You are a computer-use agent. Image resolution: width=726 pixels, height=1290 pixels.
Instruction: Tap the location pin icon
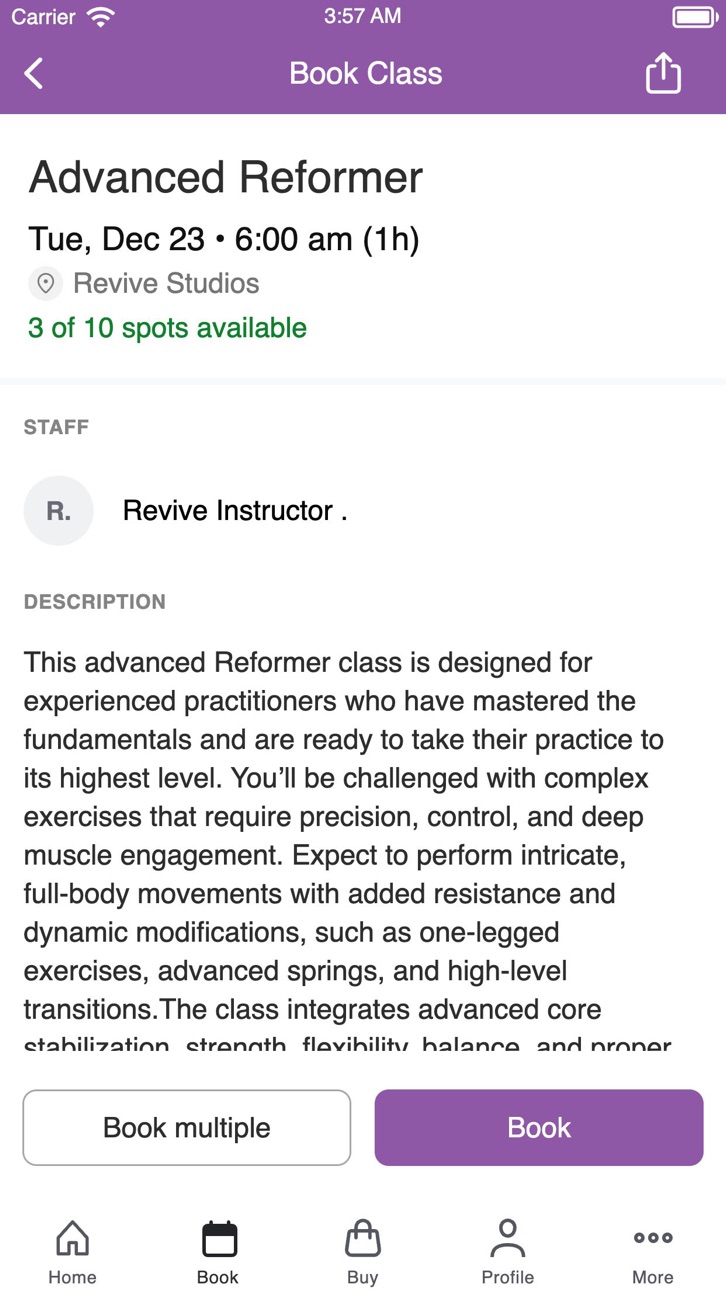[x=45, y=284]
